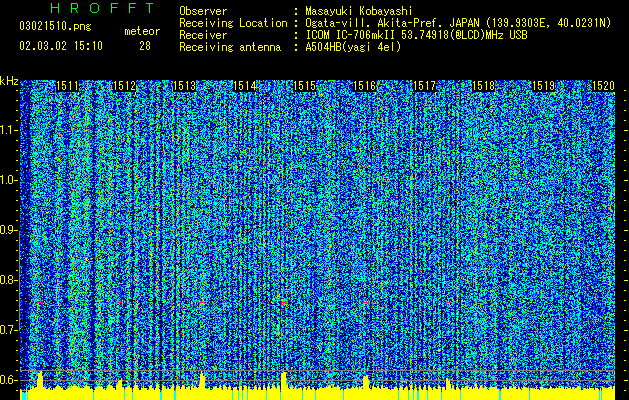Click the 1512 time marker
The image size is (629, 400).
[125, 86]
